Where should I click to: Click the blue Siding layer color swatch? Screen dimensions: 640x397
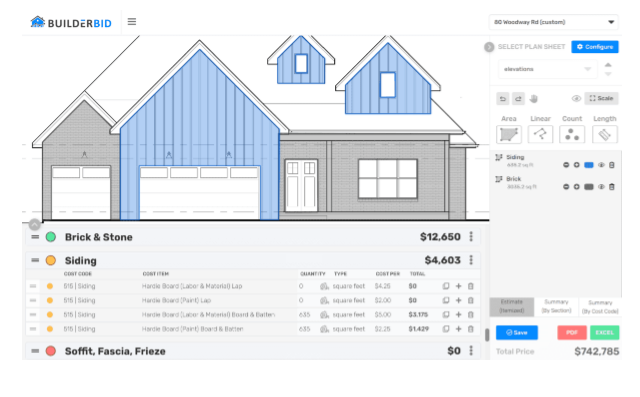coord(588,165)
